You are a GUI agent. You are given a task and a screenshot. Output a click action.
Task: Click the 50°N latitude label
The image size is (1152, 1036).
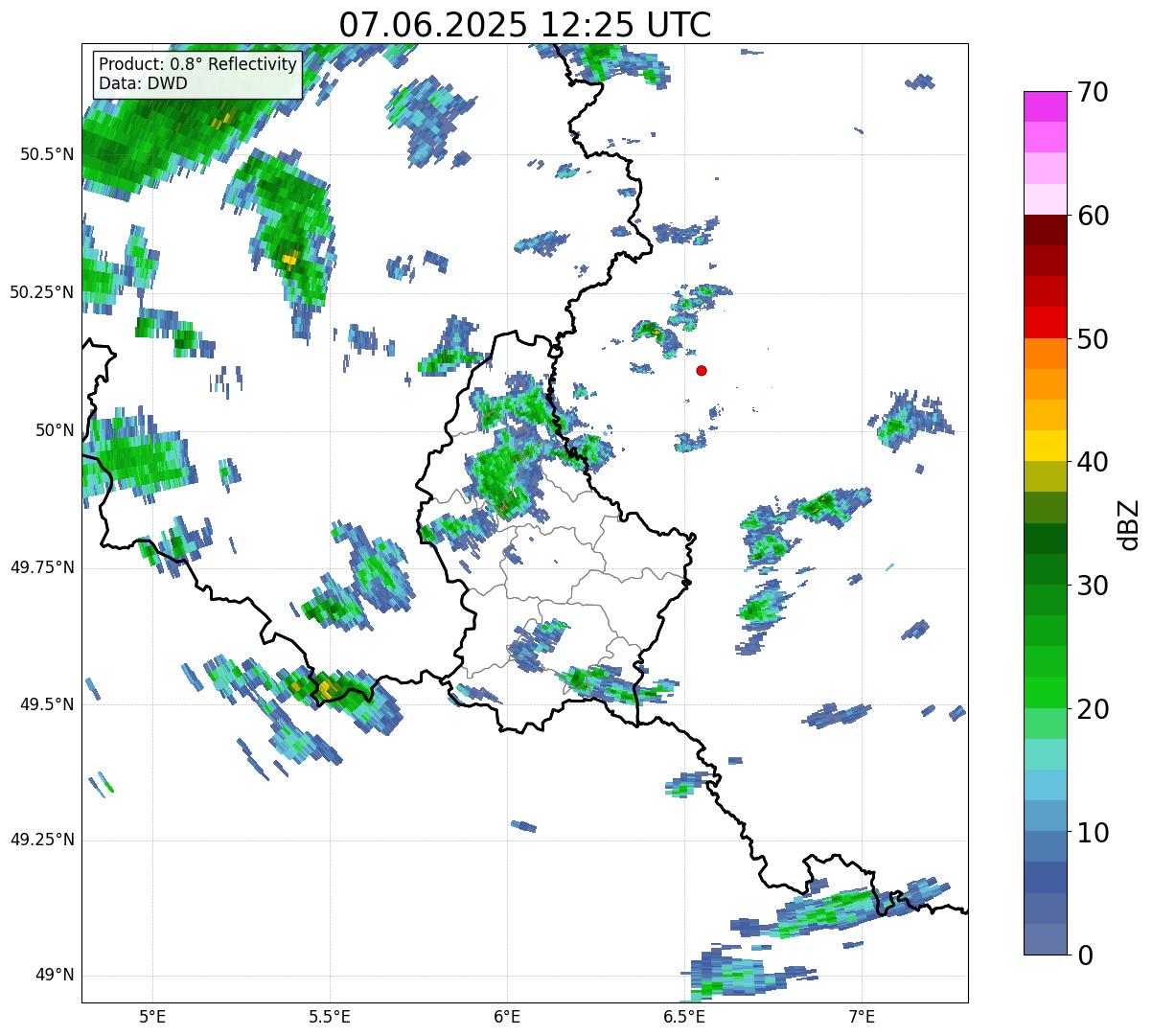(55, 430)
